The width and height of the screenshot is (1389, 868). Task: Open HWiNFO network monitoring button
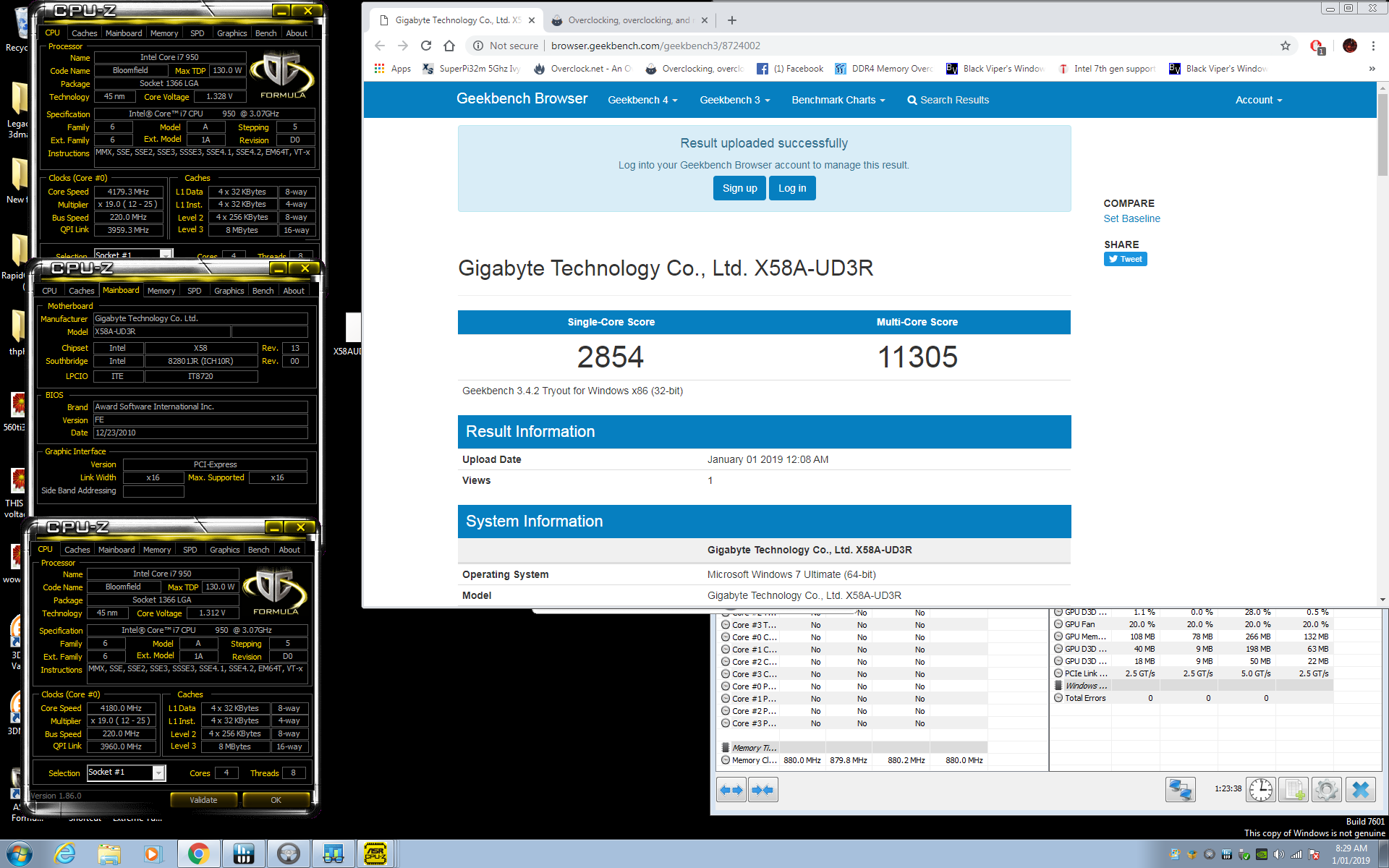[1181, 789]
